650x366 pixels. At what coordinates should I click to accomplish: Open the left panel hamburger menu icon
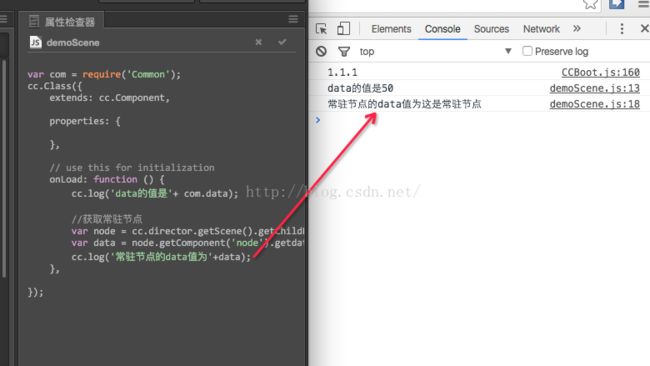tap(3, 19)
